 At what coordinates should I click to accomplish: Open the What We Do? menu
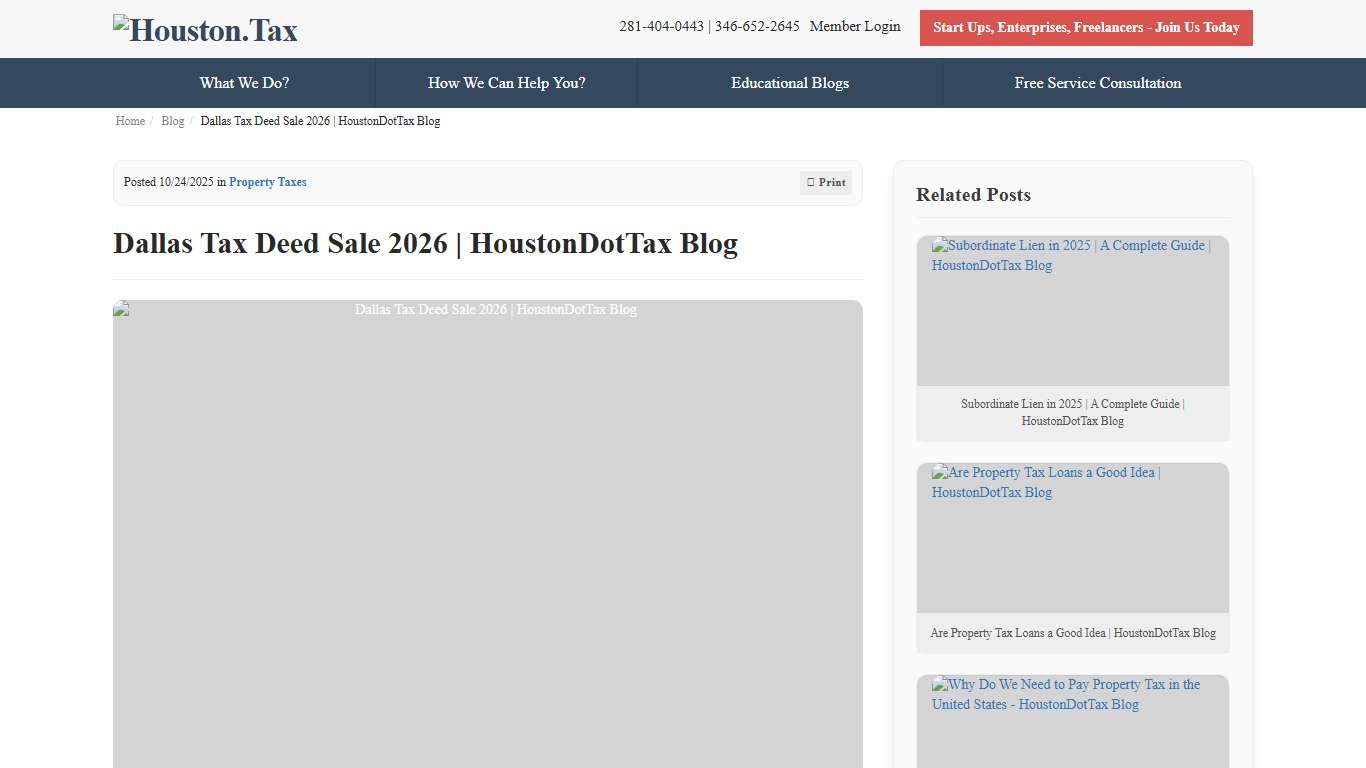(244, 83)
